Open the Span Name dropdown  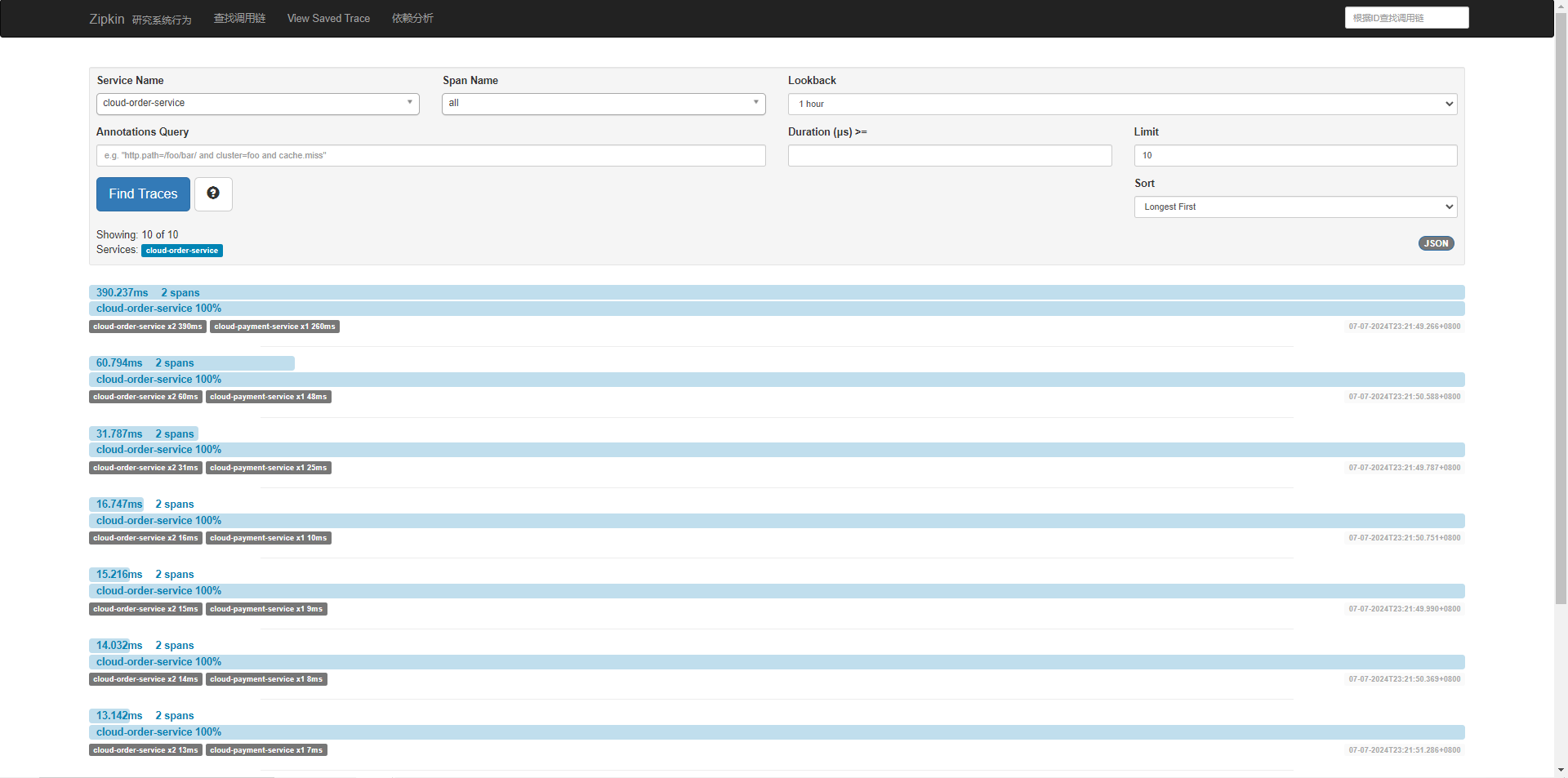tap(604, 104)
